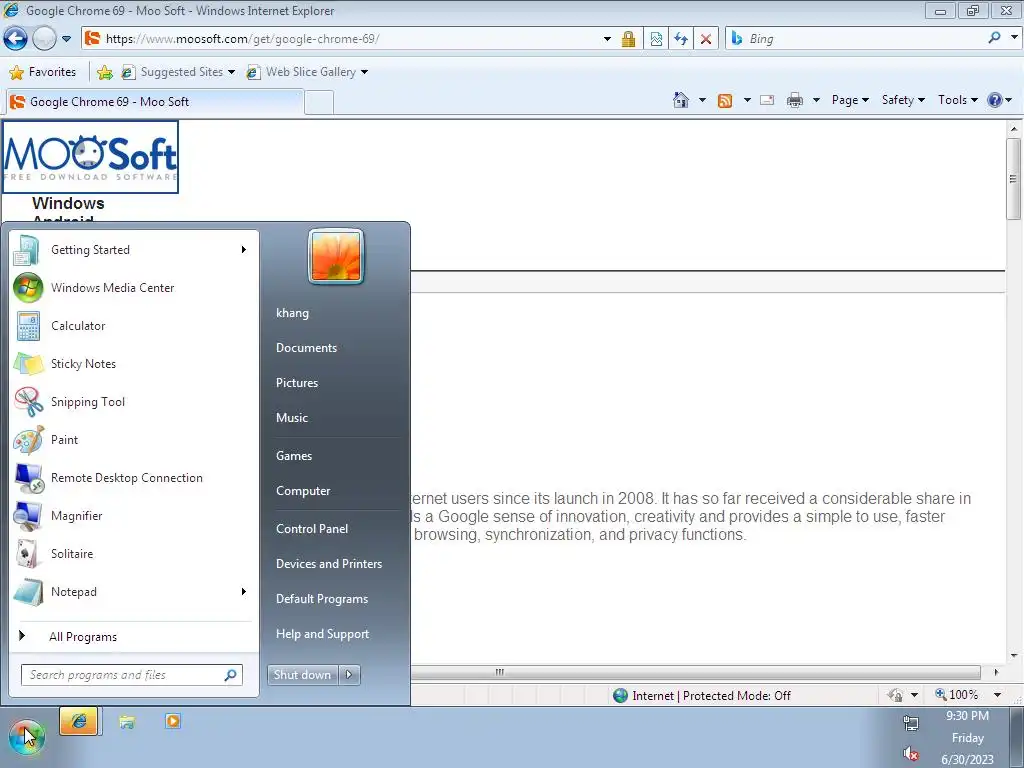Viewport: 1024px width, 768px height.
Task: Open Sticky Notes
Action: (134, 364)
